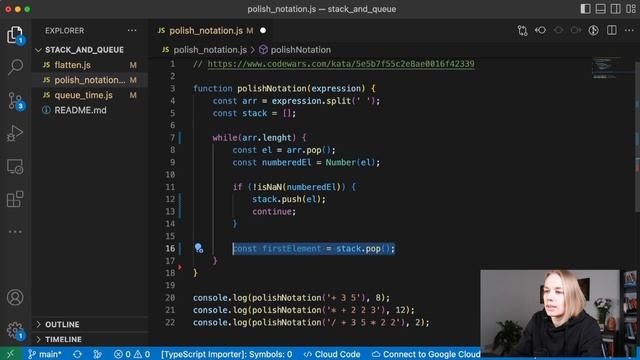The width and height of the screenshot is (640, 360).
Task: Open remote window indicator in status bar
Action: (x=11, y=354)
